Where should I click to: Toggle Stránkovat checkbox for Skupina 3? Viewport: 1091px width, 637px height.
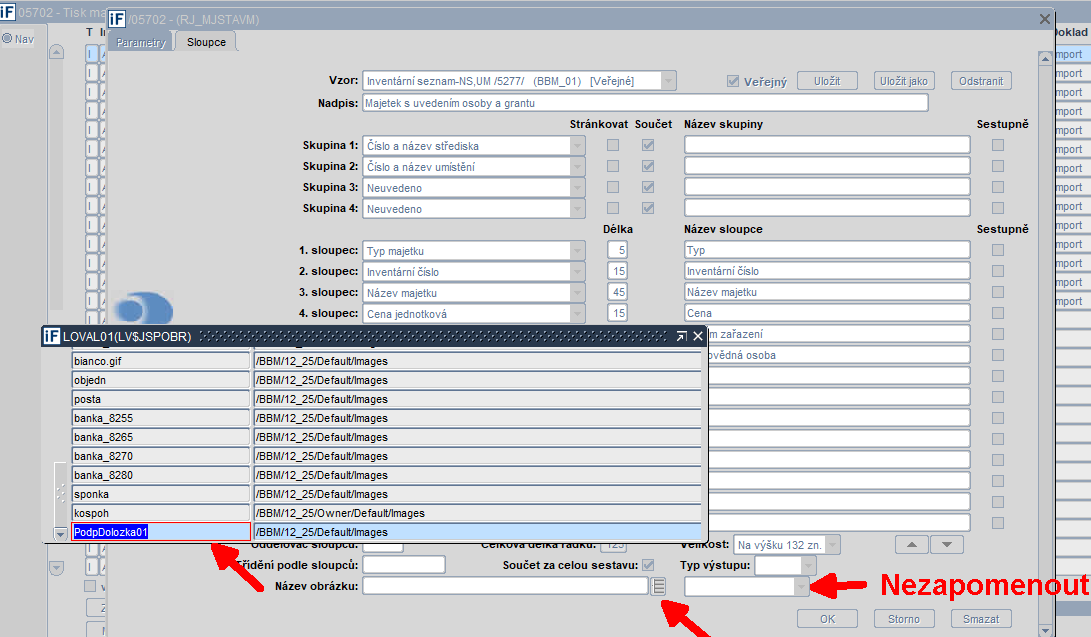(x=613, y=187)
